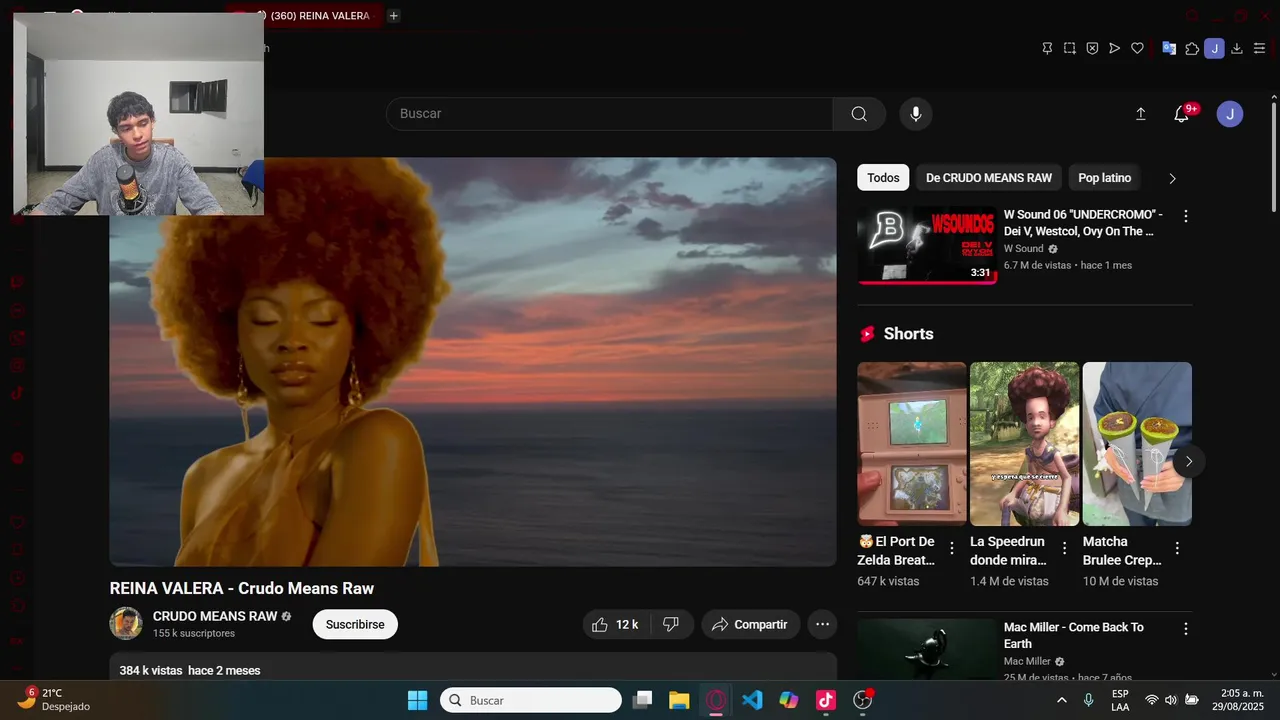Select the De CRUDO MEANS RAW chip
Image resolution: width=1280 pixels, height=720 pixels.
(988, 178)
